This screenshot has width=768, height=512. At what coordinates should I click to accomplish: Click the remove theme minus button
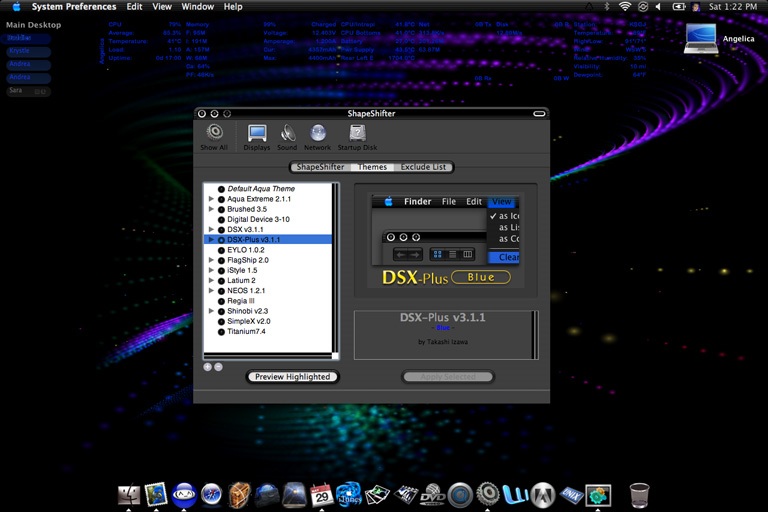(x=218, y=366)
